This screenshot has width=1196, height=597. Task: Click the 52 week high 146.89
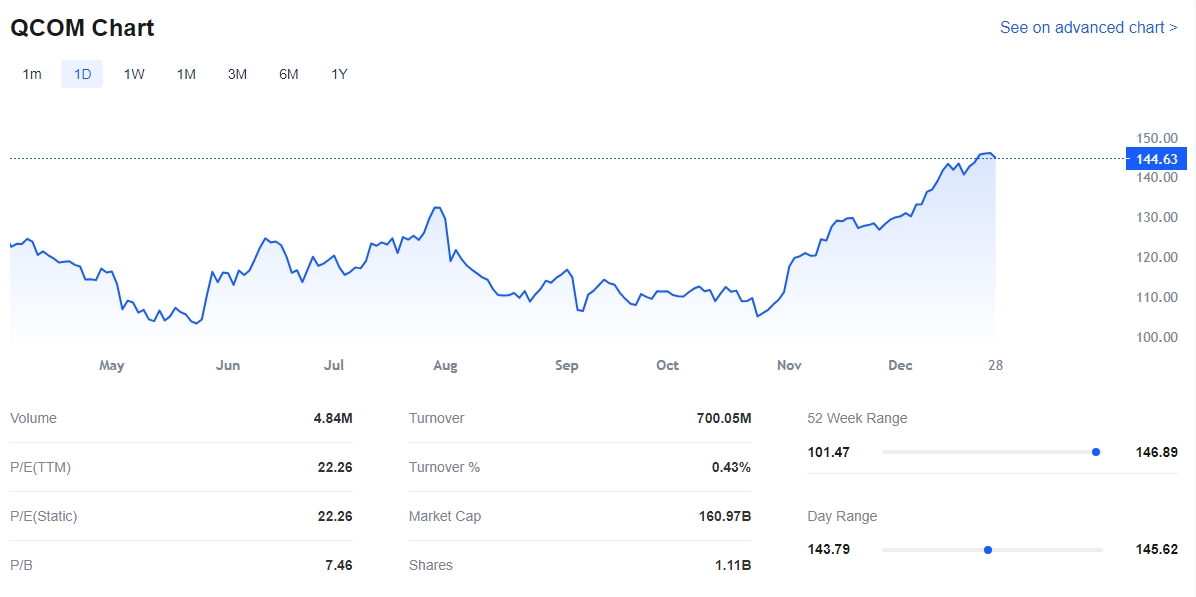pyautogui.click(x=1157, y=452)
